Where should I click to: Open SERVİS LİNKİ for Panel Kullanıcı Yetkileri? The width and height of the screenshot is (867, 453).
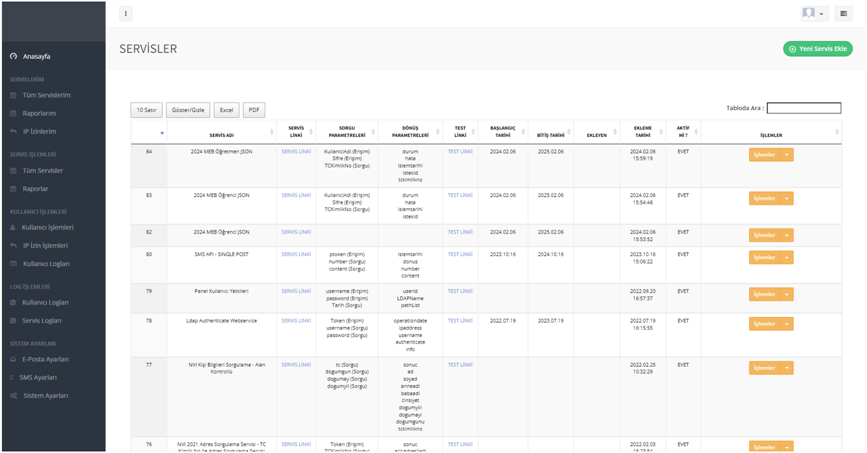click(296, 291)
